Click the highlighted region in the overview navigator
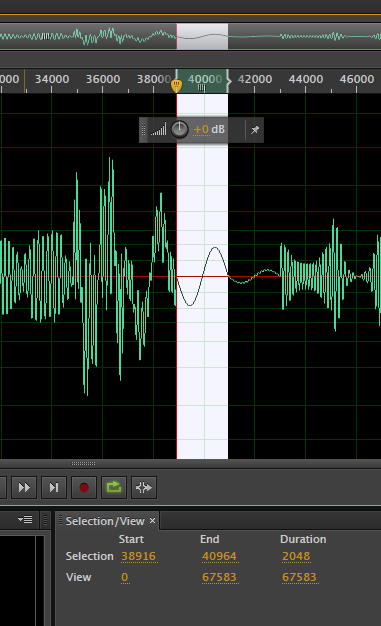 202,36
